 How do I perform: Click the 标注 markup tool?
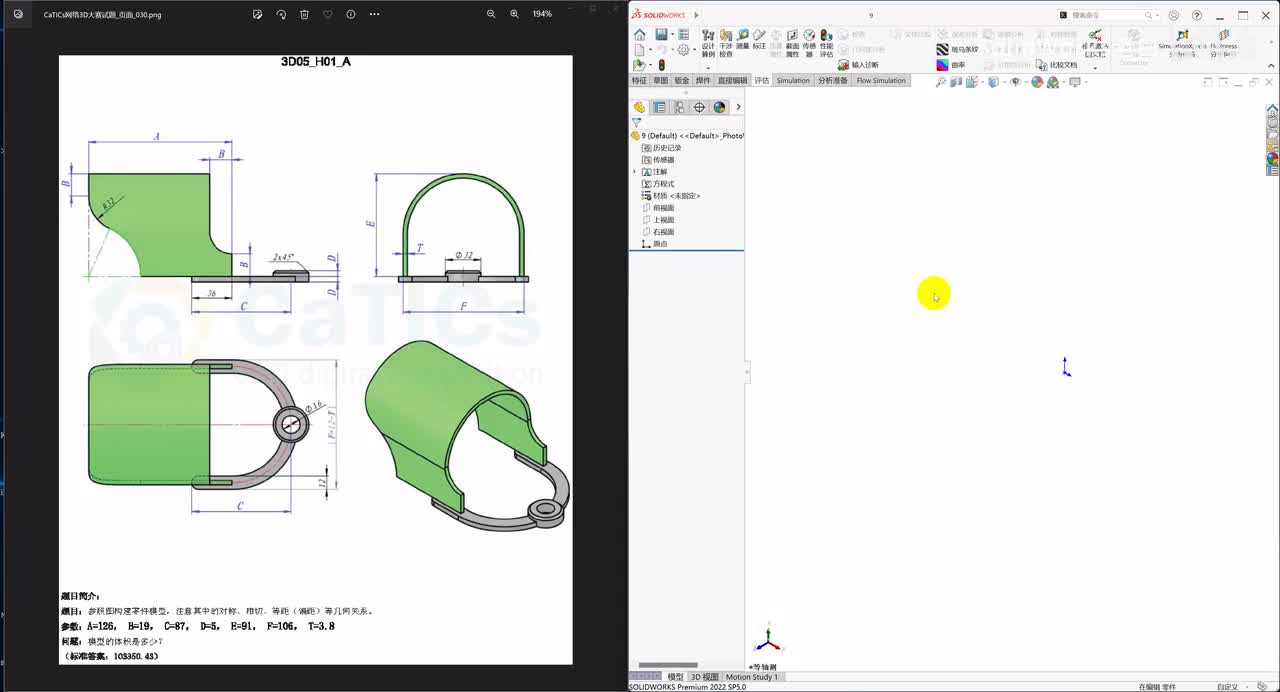(x=759, y=39)
